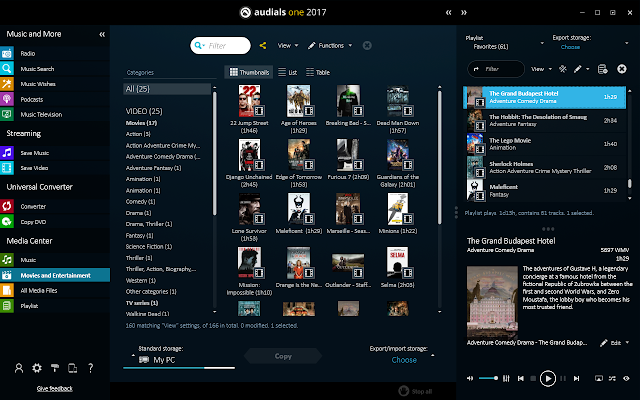Open the playlist panel View dropdown
Screen dimensions: 640x400
pos(541,69)
